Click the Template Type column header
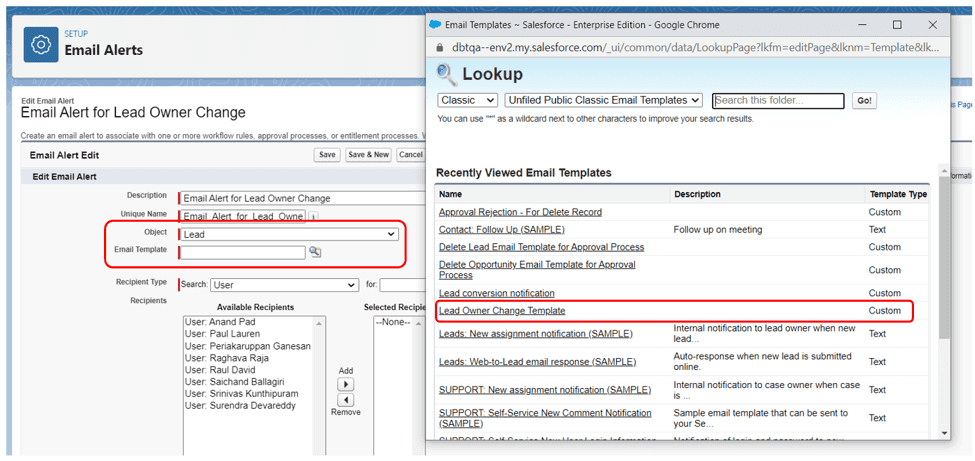This screenshot has width=975, height=461. click(898, 194)
